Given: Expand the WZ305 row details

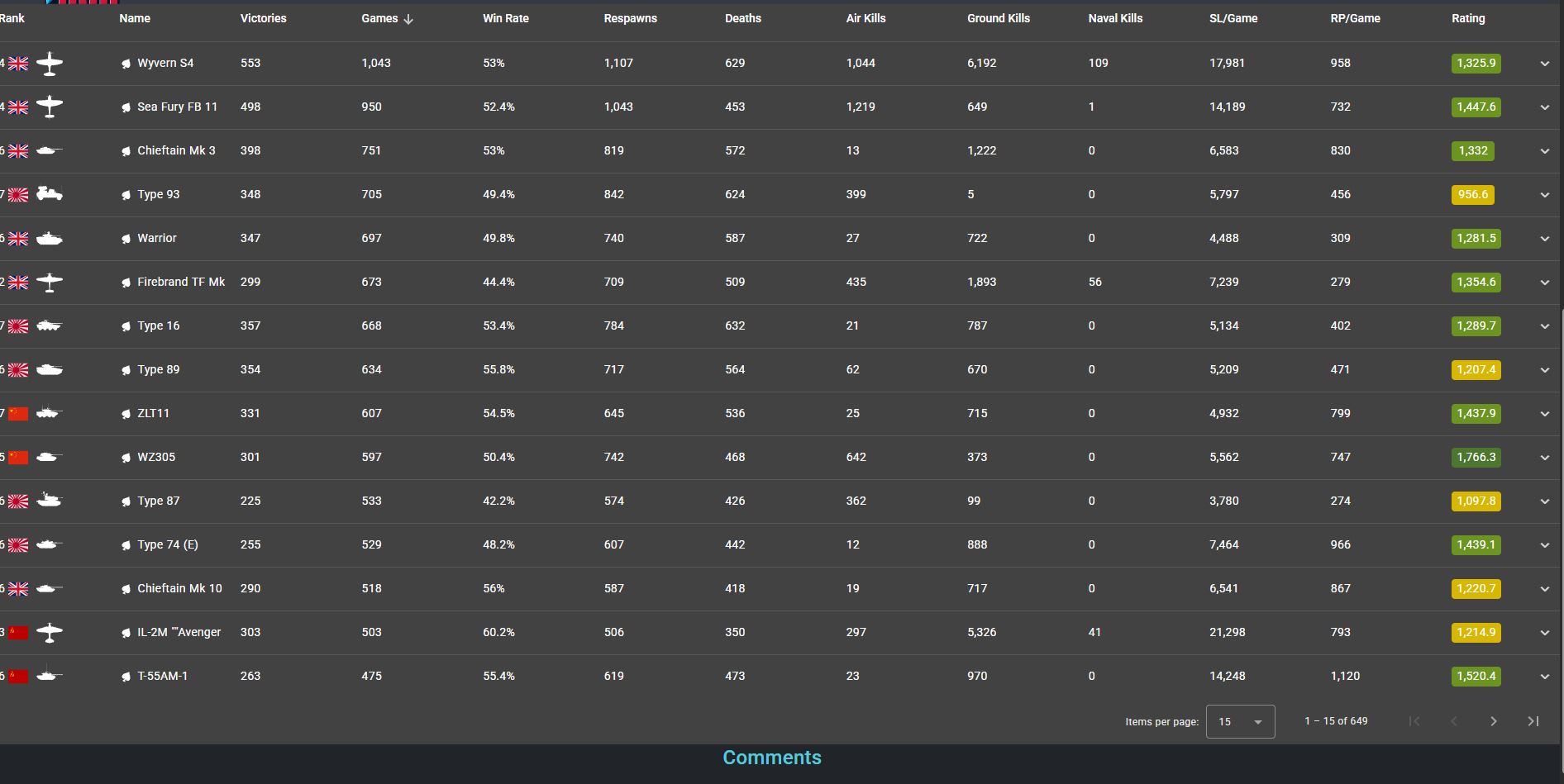Looking at the screenshot, I should pos(1545,458).
